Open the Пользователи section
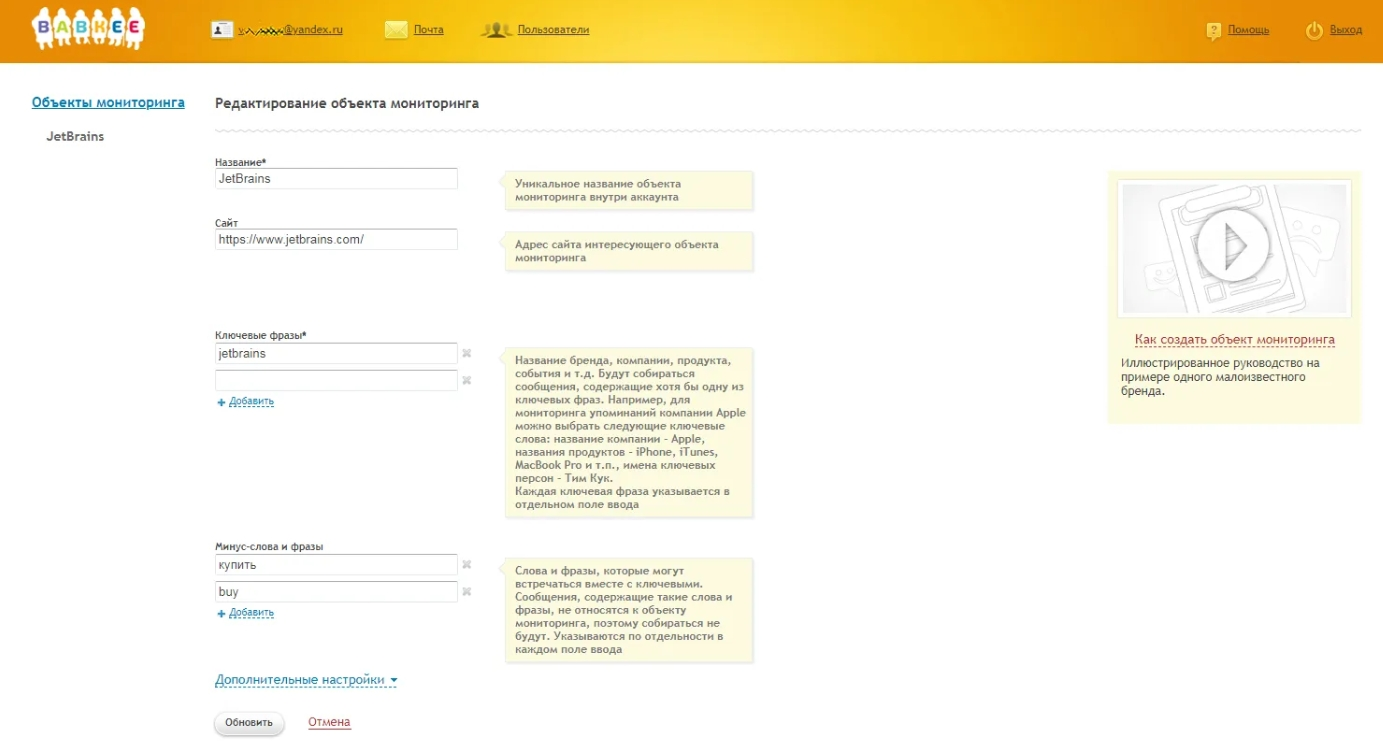1383x742 pixels. click(553, 30)
